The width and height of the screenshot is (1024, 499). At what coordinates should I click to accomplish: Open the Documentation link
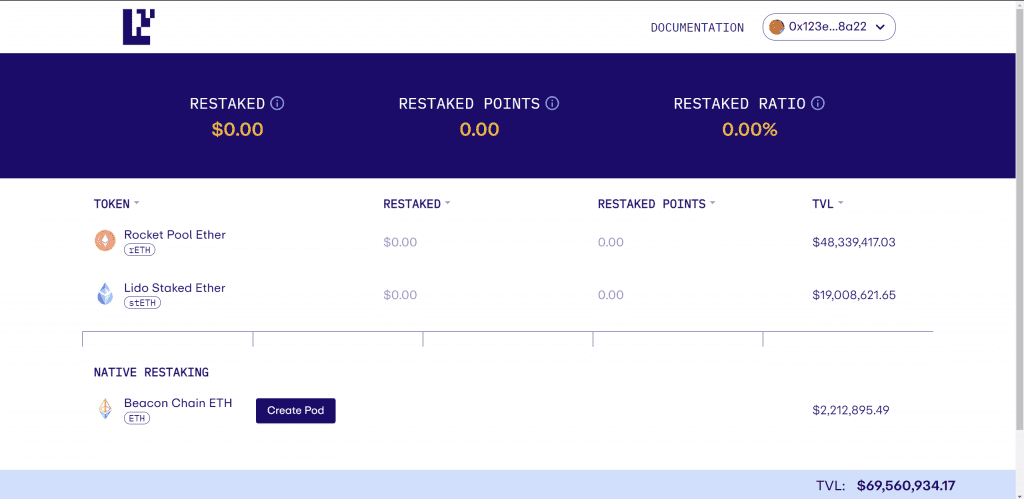[697, 27]
